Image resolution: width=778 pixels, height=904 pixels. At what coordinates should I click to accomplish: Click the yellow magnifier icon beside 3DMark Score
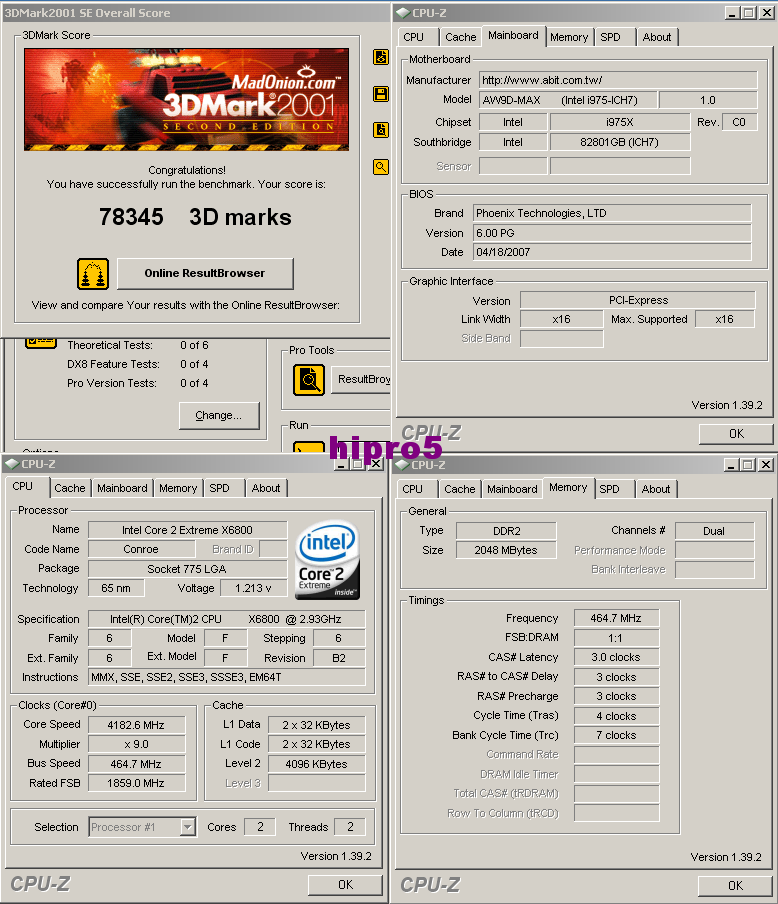pos(381,167)
